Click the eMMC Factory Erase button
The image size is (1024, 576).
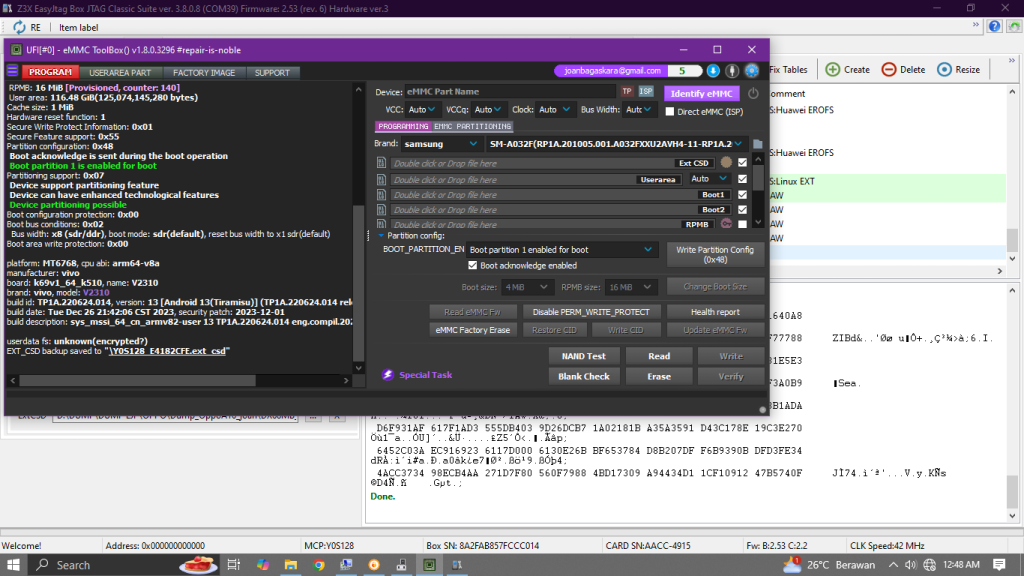[473, 330]
